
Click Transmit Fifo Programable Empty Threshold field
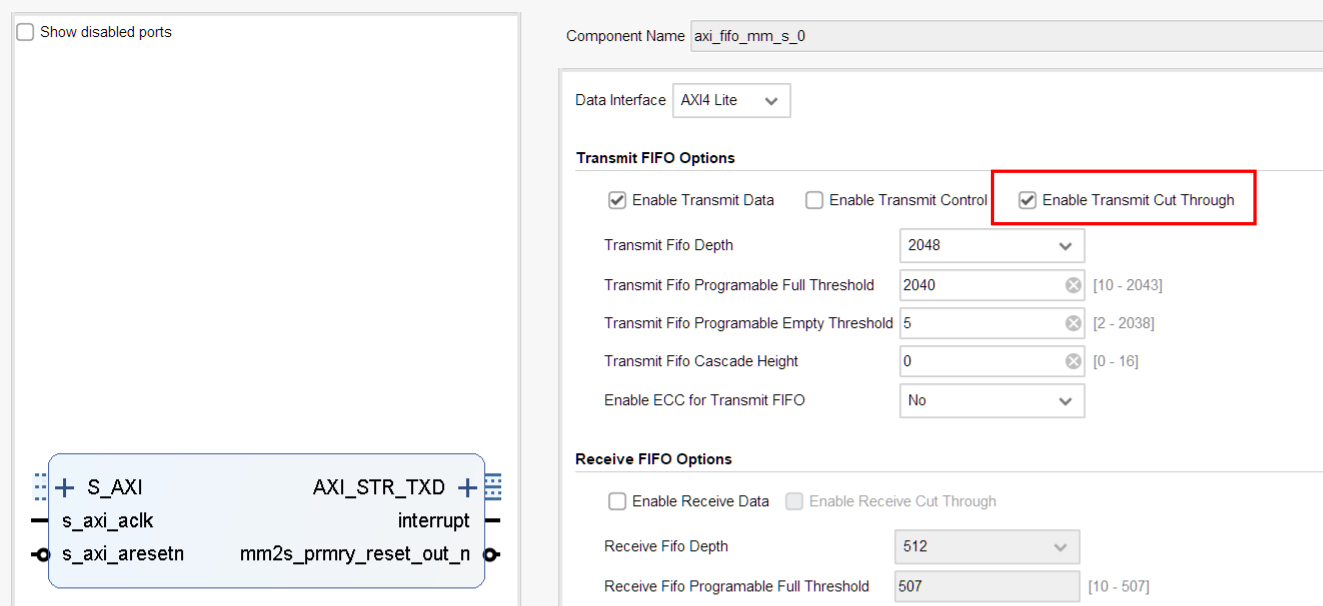tap(980, 323)
